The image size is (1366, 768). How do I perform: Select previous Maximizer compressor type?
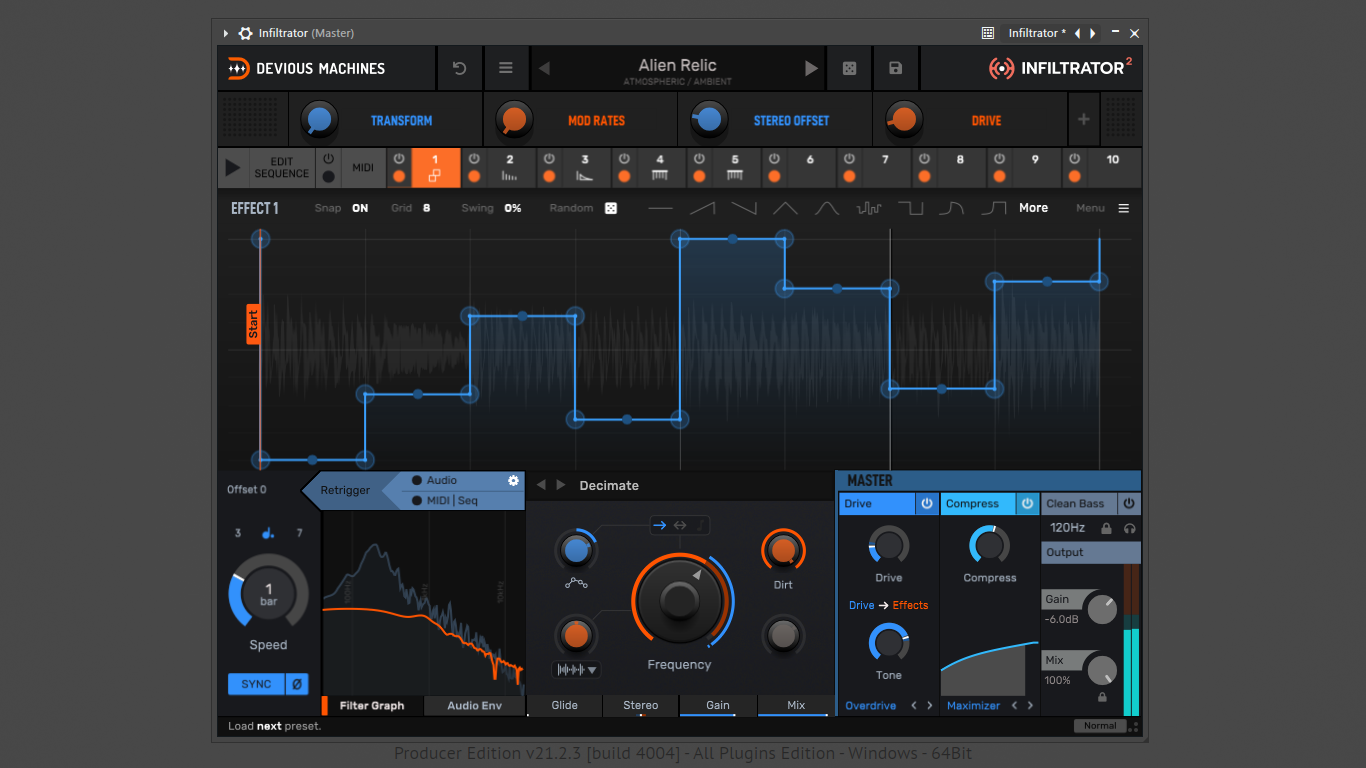point(1015,706)
